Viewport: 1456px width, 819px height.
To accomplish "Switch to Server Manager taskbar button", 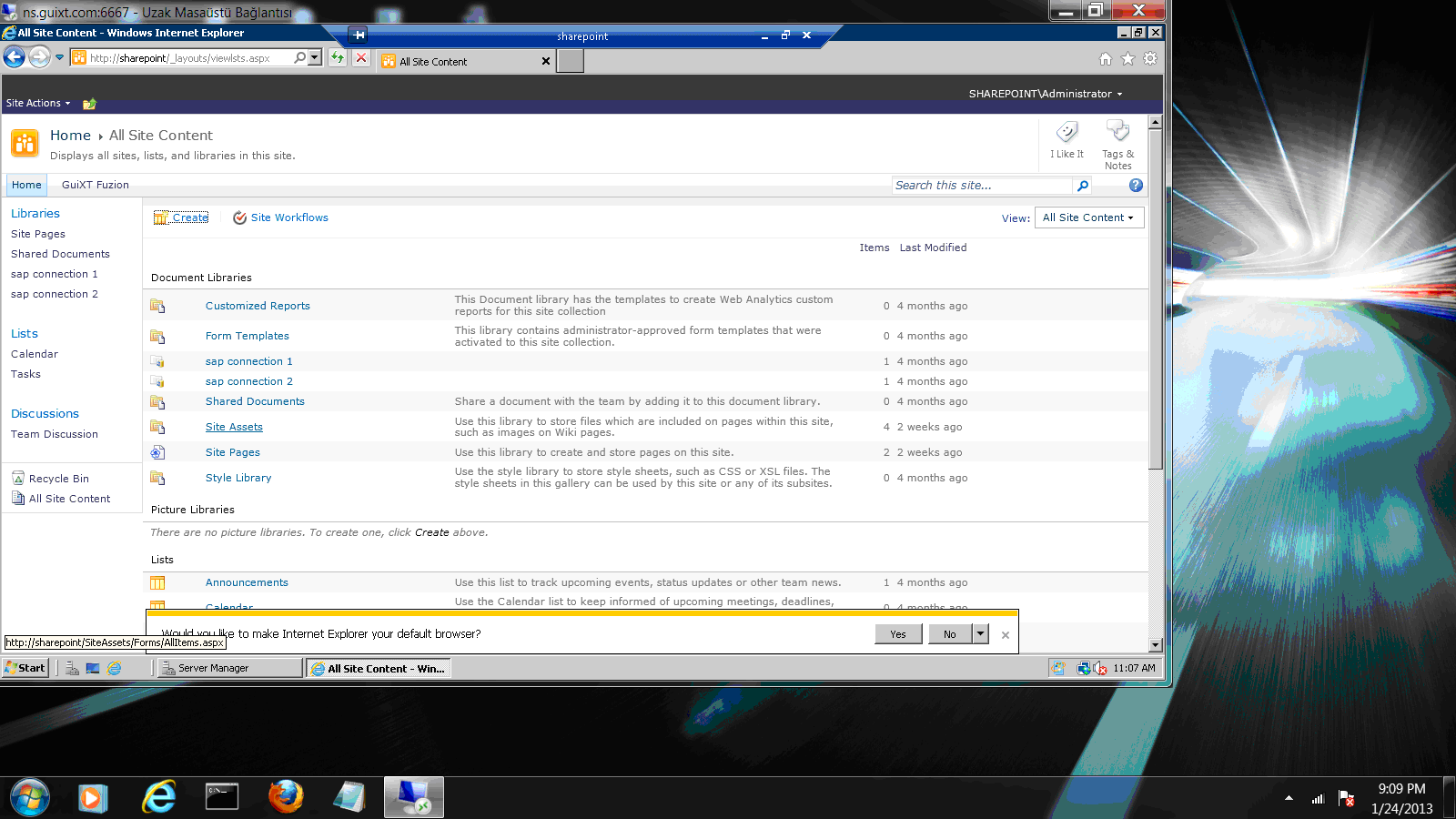I will [229, 668].
